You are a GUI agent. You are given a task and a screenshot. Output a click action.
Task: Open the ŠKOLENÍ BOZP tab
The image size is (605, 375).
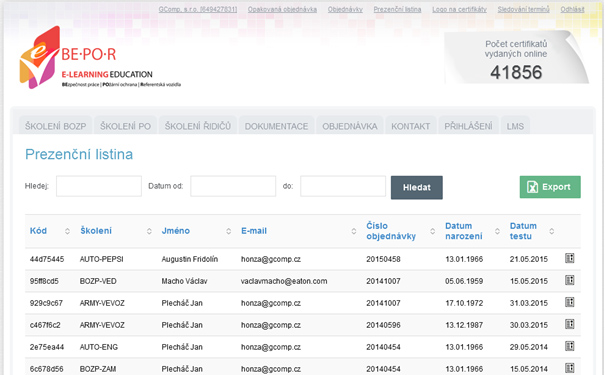click(56, 126)
